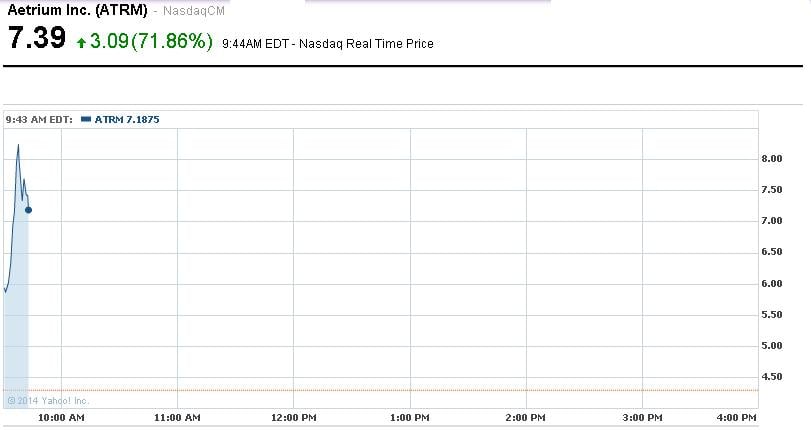Click the 10:00 AM time axis label
The width and height of the screenshot is (811, 430).
click(x=62, y=416)
